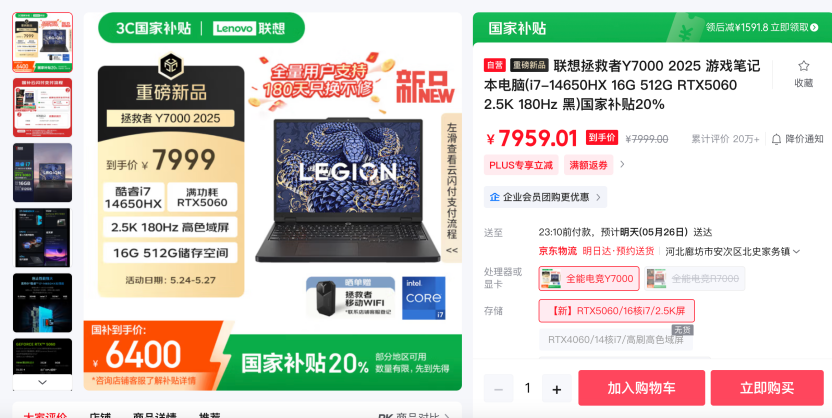Click the minus quantity button
Screen dimensions: 832x418
coord(498,388)
